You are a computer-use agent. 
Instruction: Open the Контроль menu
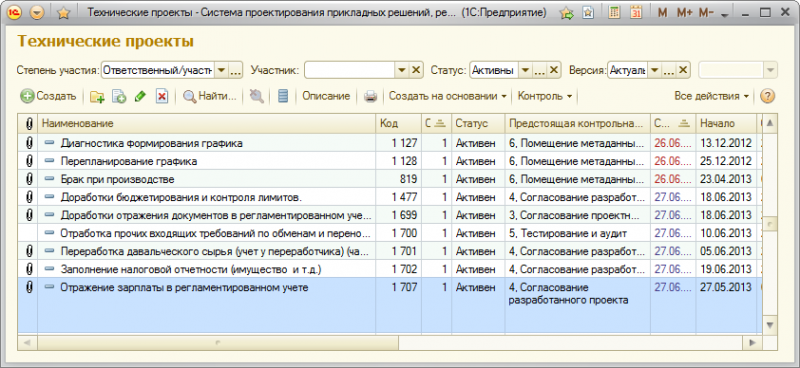(x=545, y=96)
